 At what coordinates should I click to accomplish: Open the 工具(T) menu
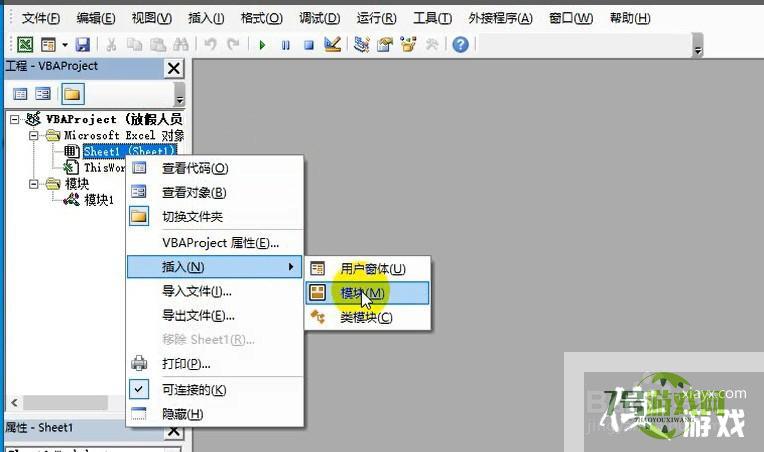432,19
